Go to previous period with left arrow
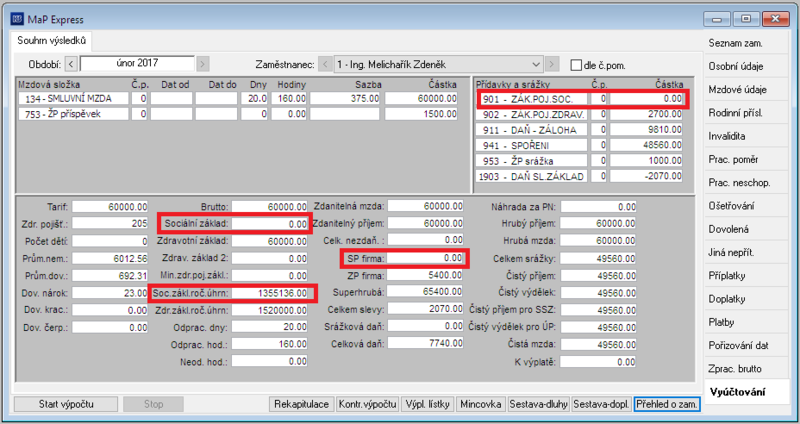Viewport: 800px width, 424px height. click(x=71, y=64)
